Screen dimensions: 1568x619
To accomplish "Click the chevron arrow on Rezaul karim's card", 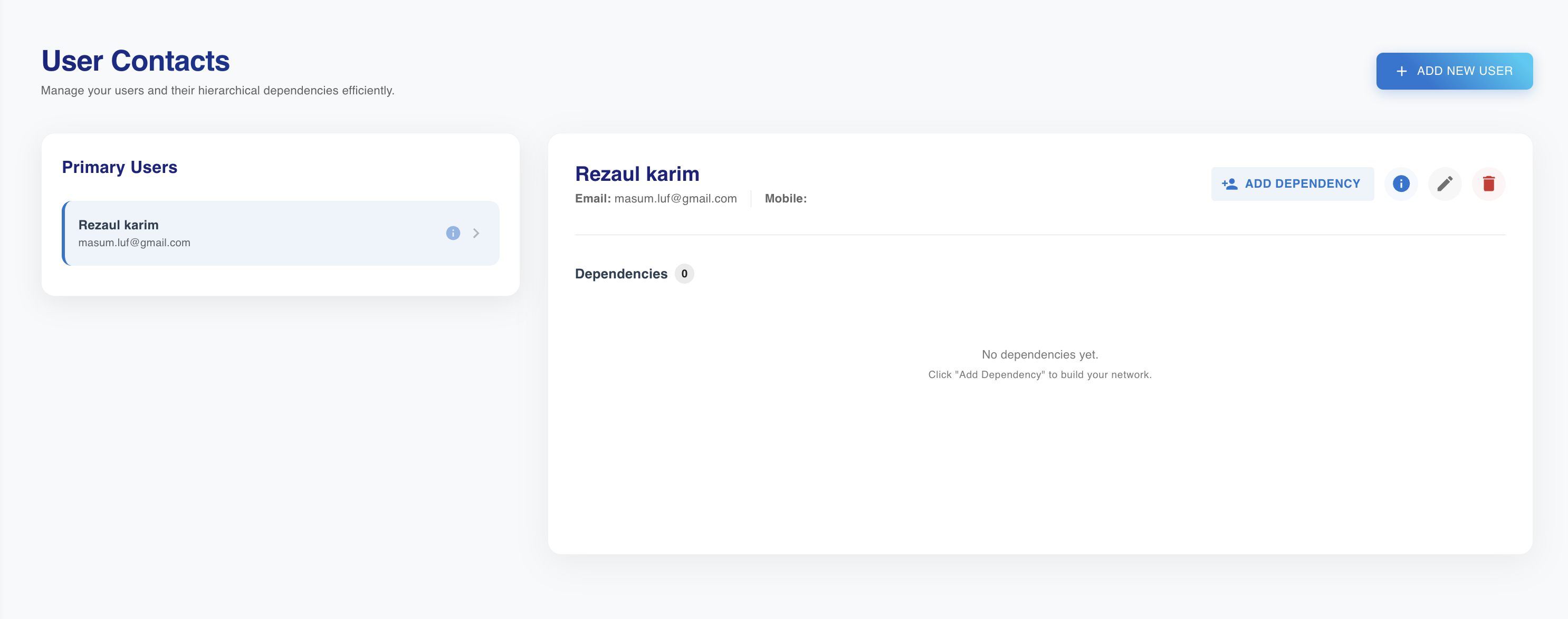I will [476, 233].
